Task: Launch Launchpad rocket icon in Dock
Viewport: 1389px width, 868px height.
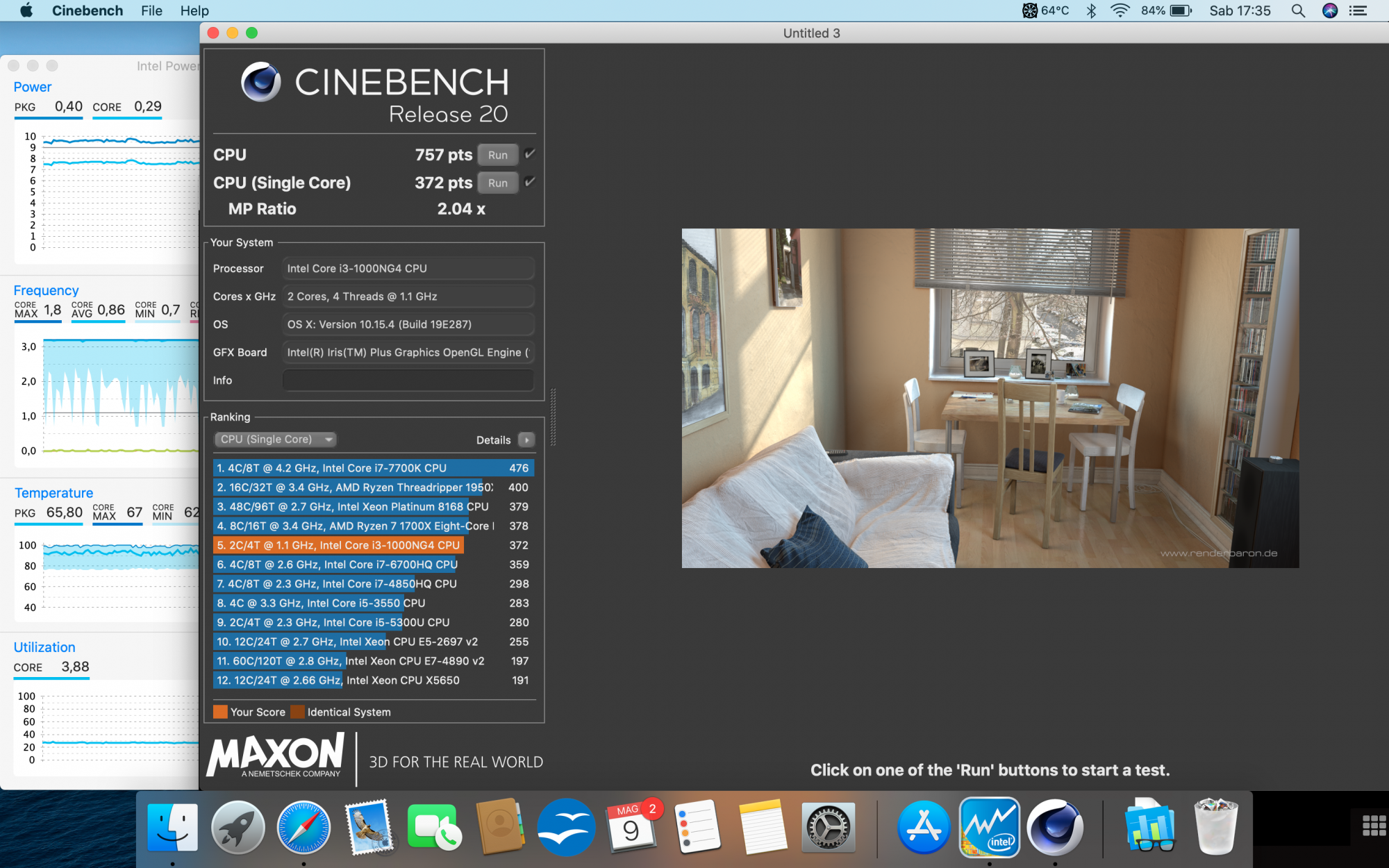Action: (238, 828)
